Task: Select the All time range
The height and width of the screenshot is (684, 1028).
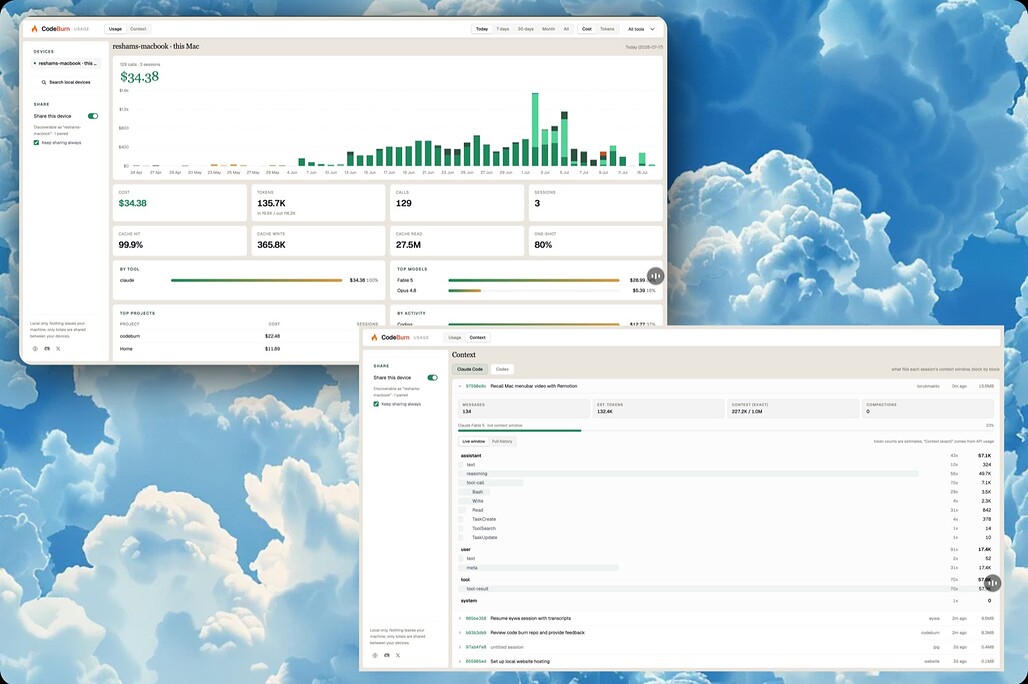Action: click(566, 29)
